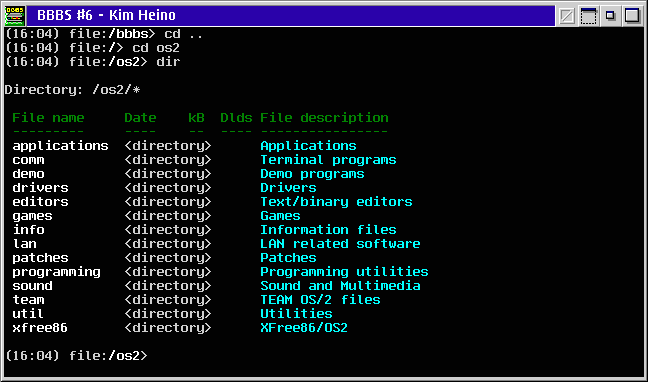This screenshot has width=648, height=382.
Task: Click the bottom file:/os2> command prompt
Action: tap(76, 356)
